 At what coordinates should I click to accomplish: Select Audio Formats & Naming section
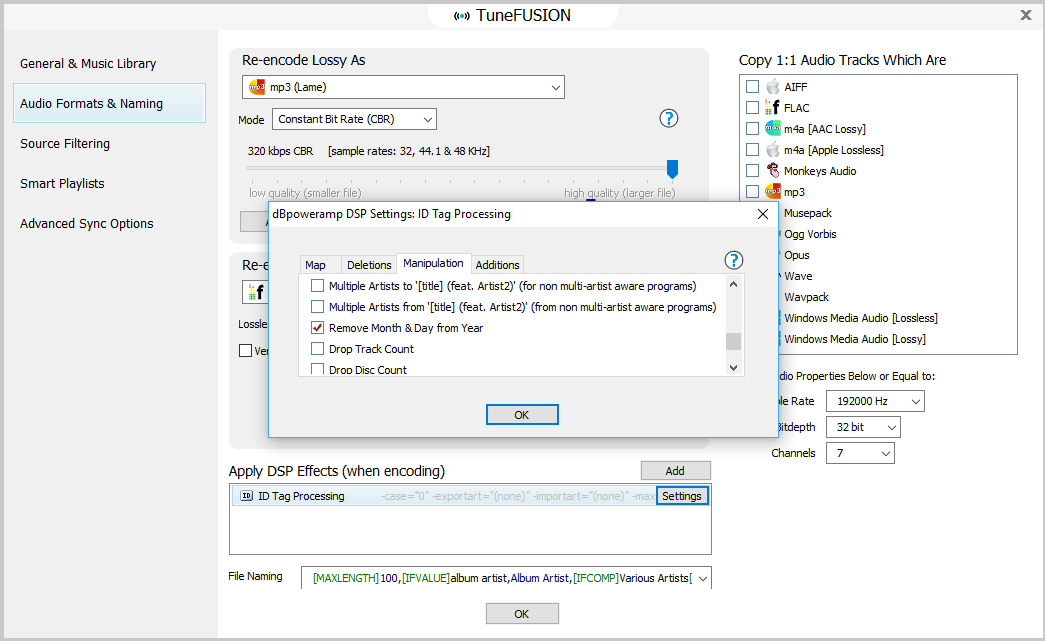109,103
